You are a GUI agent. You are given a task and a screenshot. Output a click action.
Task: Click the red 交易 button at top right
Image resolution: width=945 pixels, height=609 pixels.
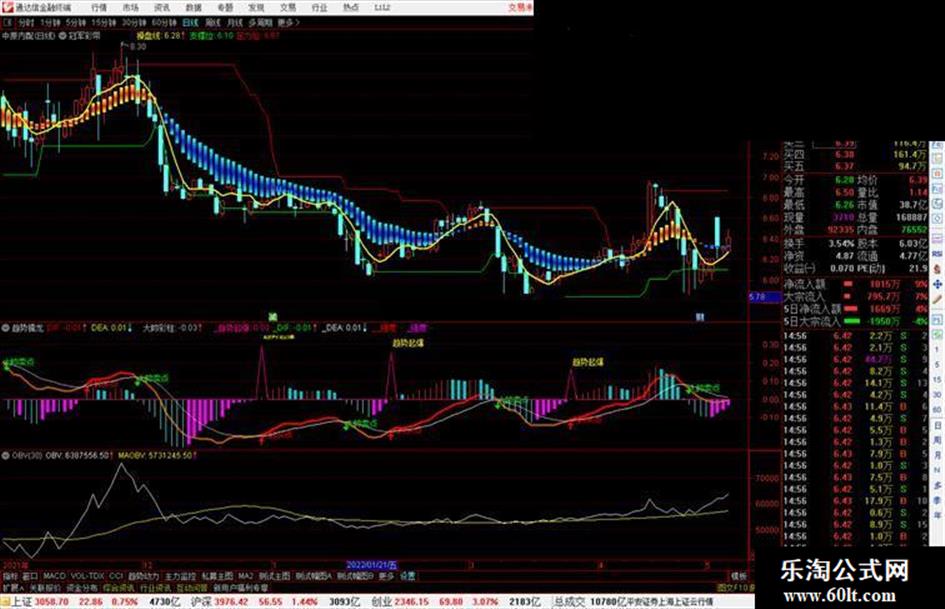[520, 8]
